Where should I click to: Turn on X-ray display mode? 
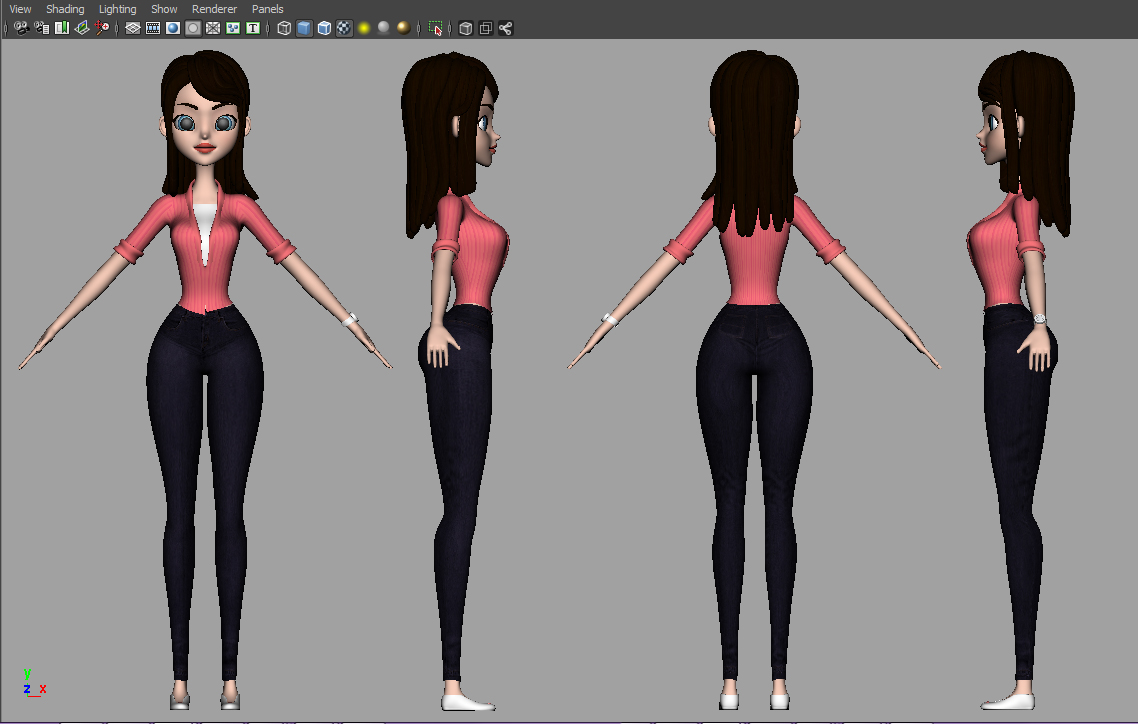(465, 28)
